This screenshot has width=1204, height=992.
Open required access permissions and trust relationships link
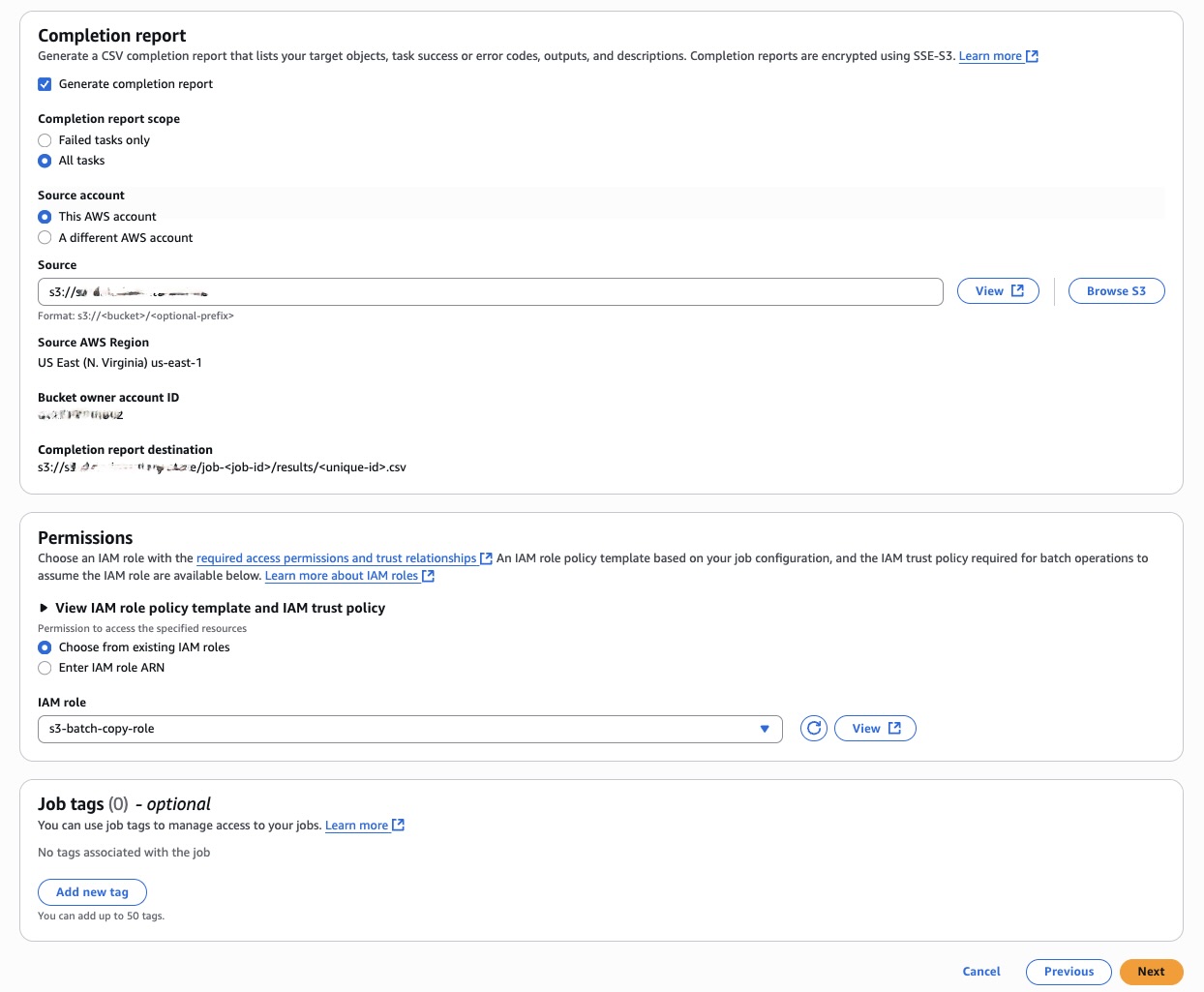[336, 558]
